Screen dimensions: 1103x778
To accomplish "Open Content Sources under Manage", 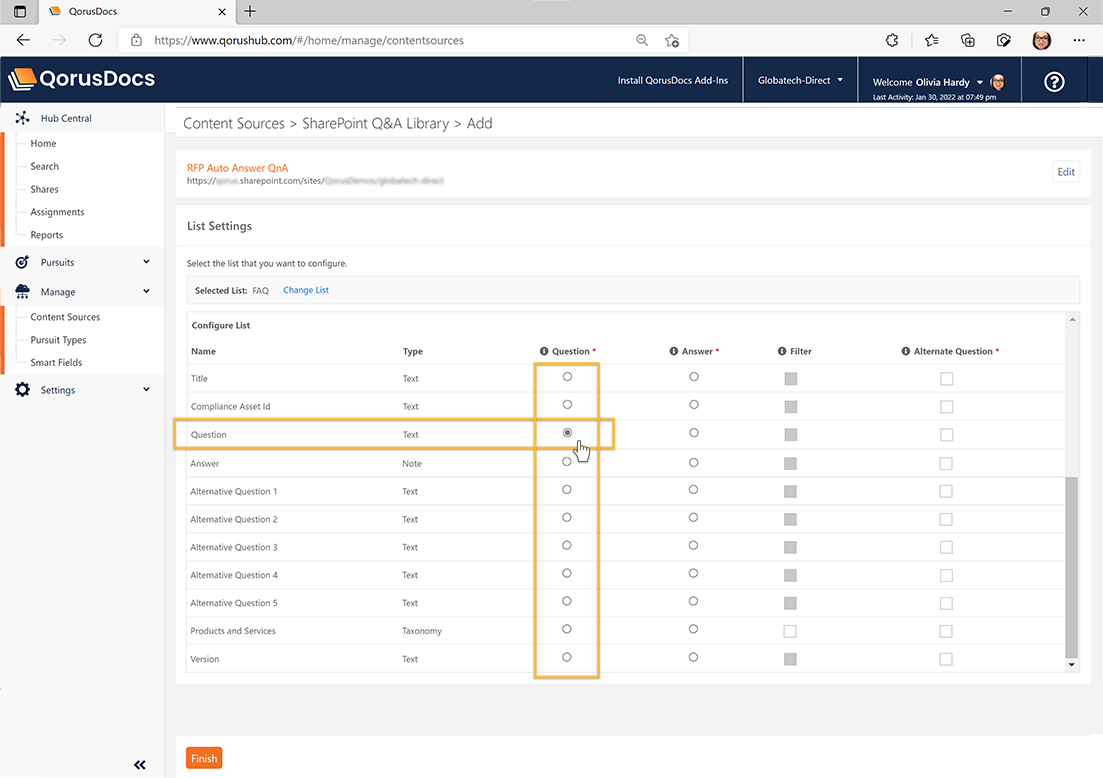I will pyautogui.click(x=65, y=317).
